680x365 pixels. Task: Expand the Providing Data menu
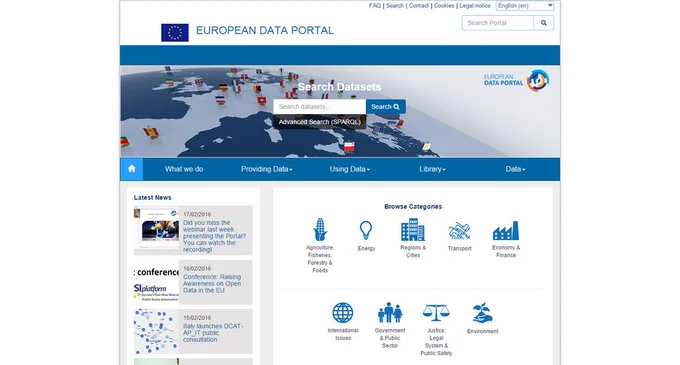266,169
